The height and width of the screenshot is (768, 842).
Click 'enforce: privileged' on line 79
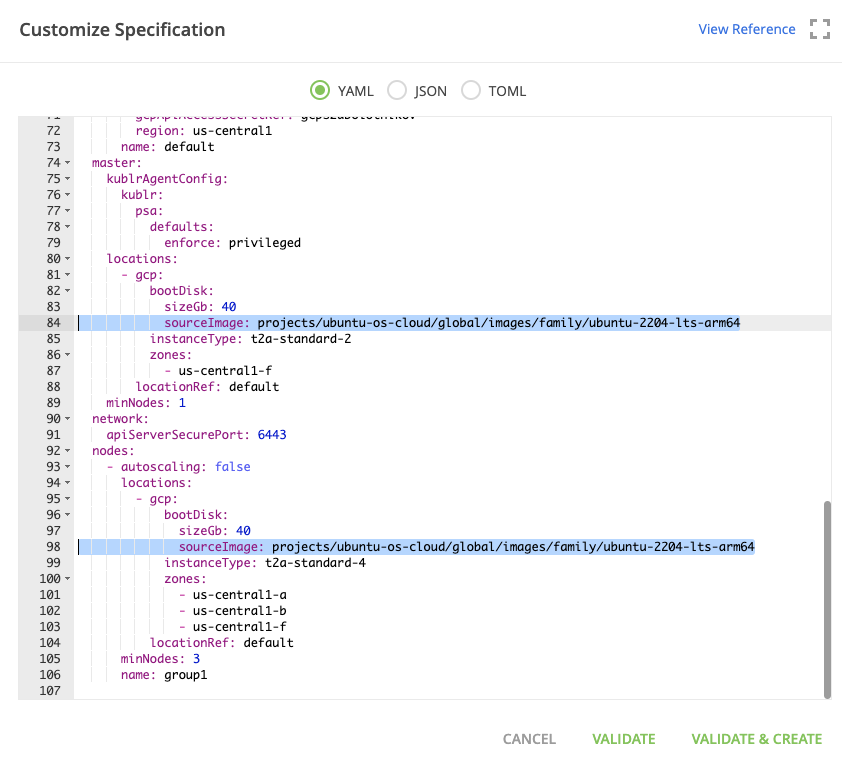[x=232, y=243]
